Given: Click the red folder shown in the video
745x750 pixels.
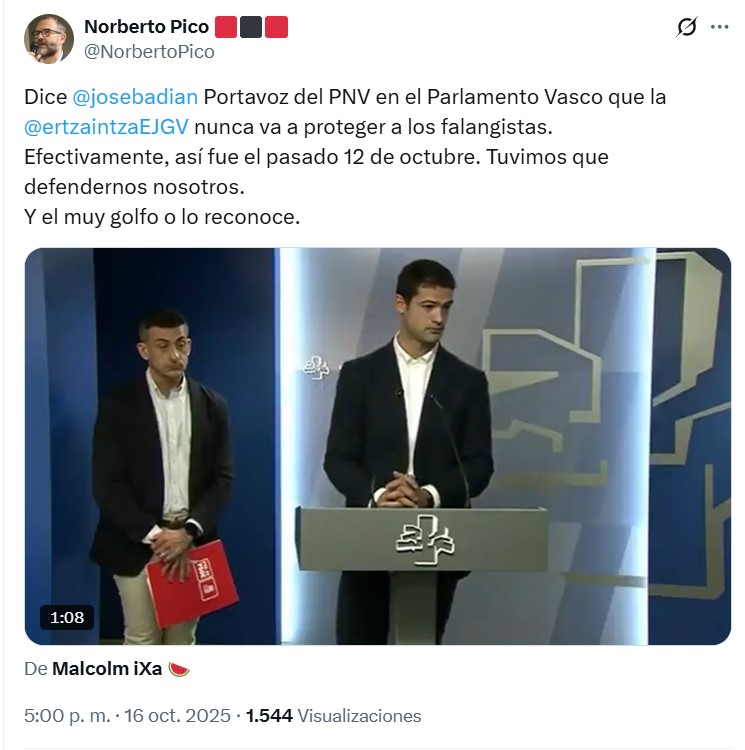Looking at the screenshot, I should tap(192, 584).
